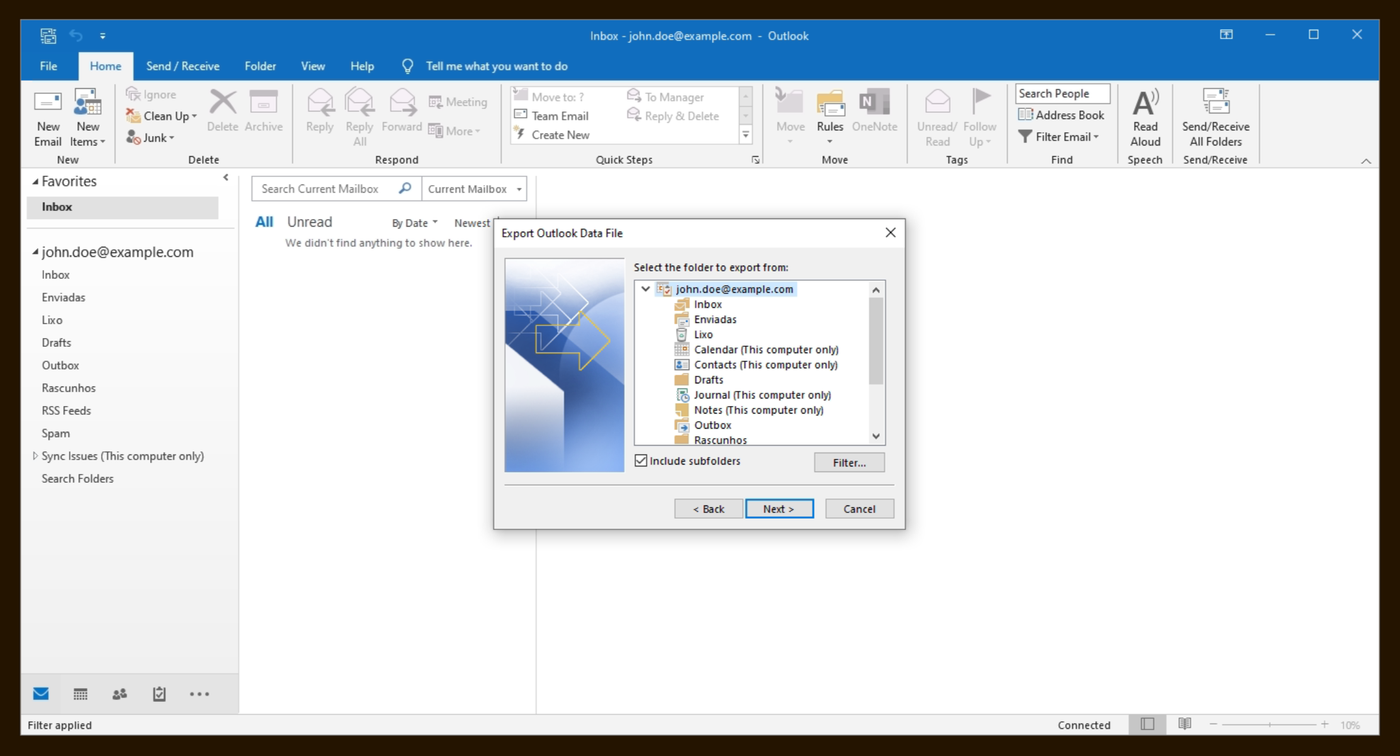Collapse the Favorites section
The height and width of the screenshot is (756, 1400).
point(36,182)
